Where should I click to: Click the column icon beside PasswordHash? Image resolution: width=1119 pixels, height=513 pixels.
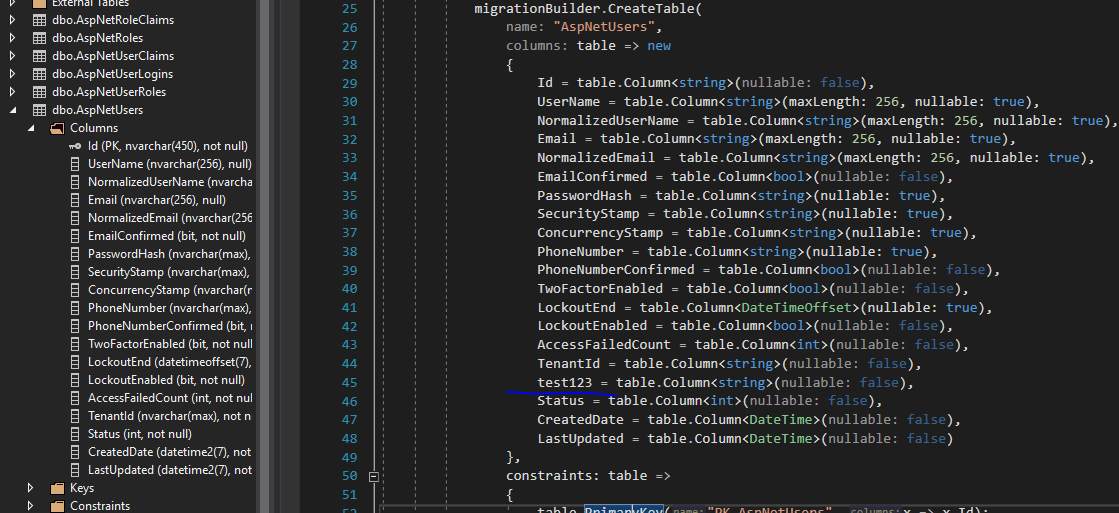click(x=75, y=254)
